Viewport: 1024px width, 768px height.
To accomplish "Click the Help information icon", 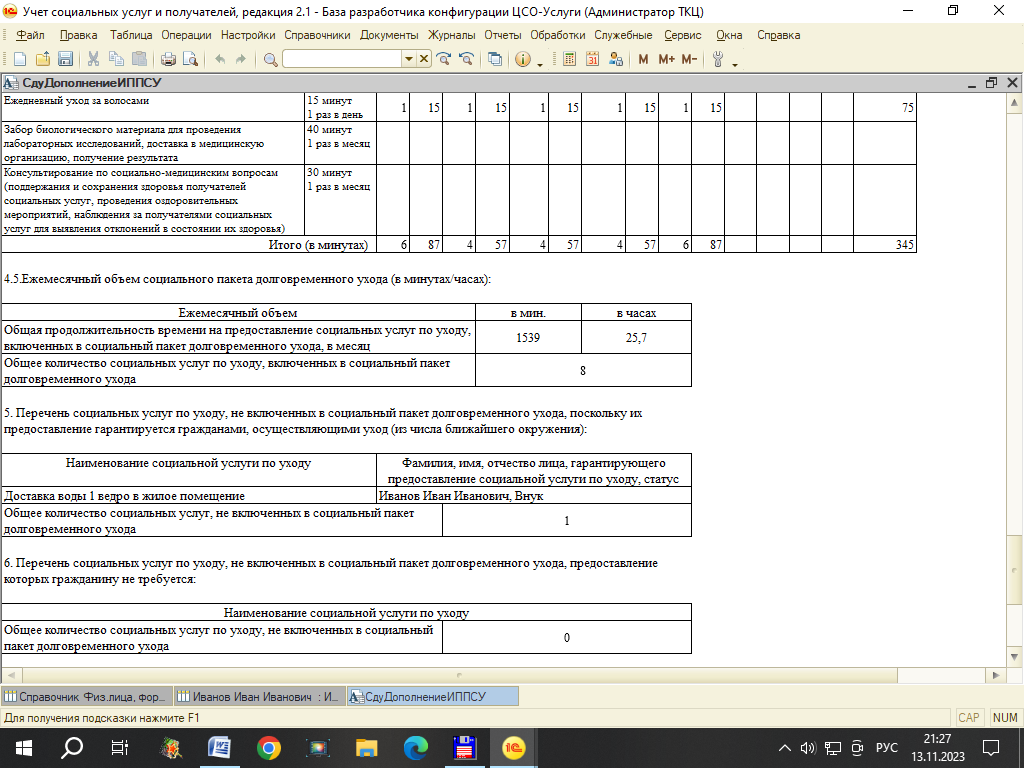I will 522,59.
